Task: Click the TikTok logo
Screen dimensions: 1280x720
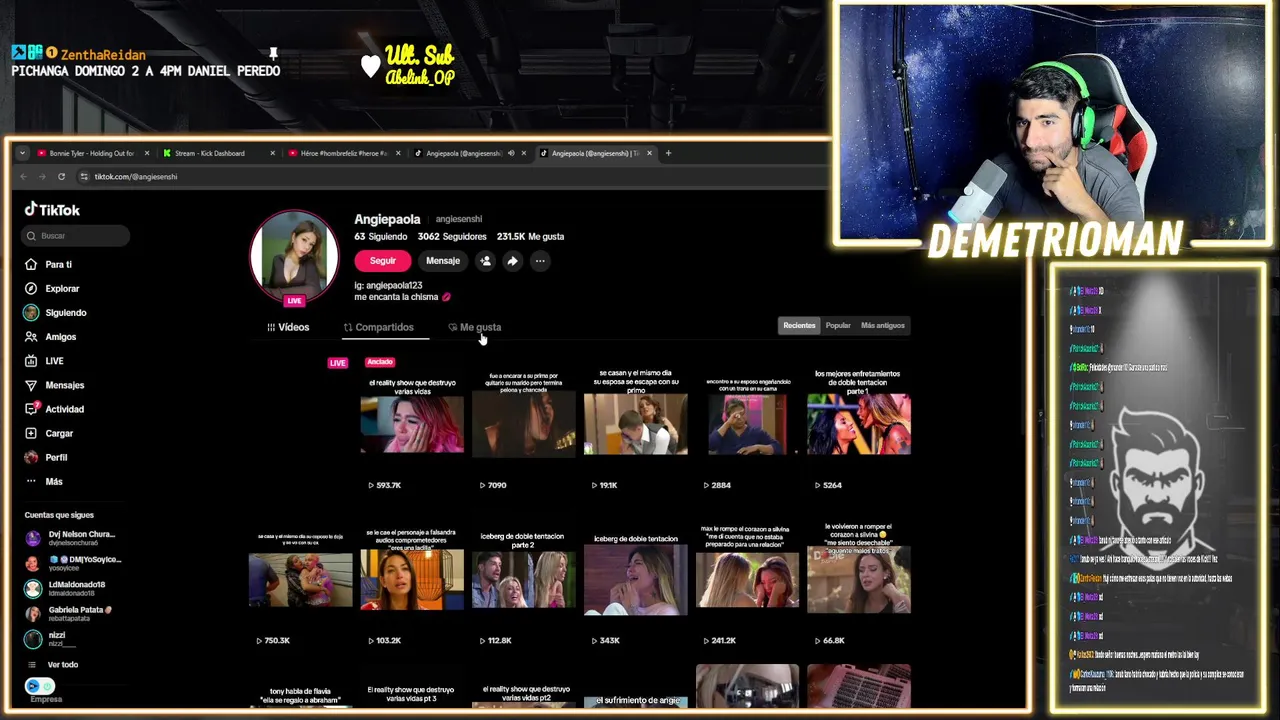Action: click(x=52, y=210)
